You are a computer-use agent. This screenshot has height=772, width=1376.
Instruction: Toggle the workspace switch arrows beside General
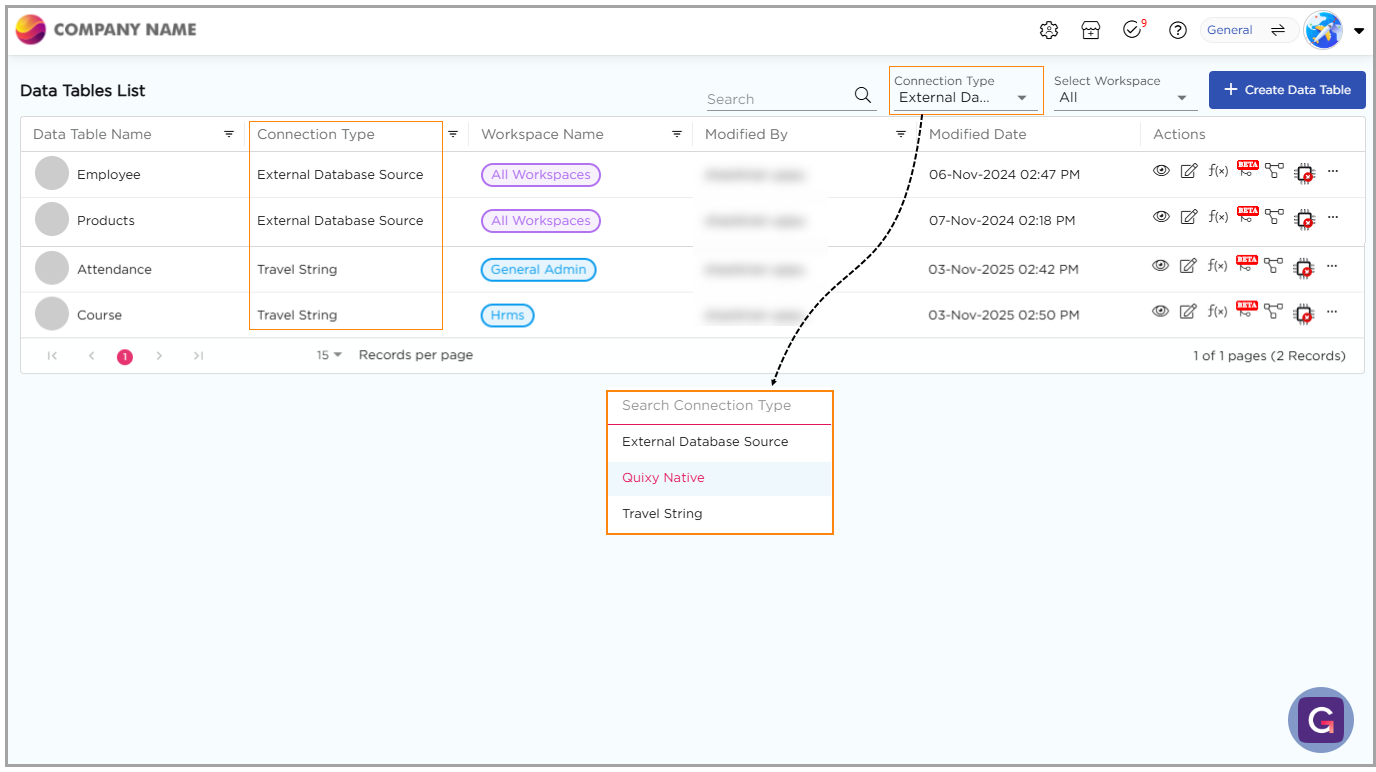click(1278, 30)
